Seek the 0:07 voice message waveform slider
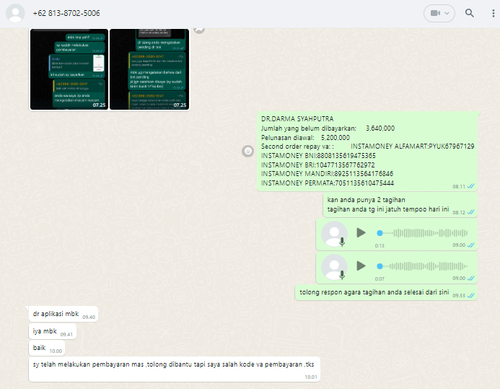Screen dimensions: 500x389 coord(422,266)
